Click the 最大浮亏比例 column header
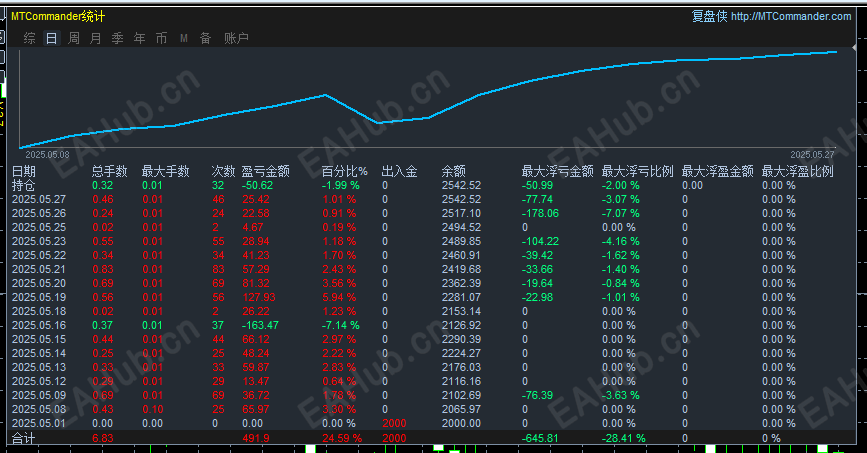The image size is (867, 453). click(638, 171)
